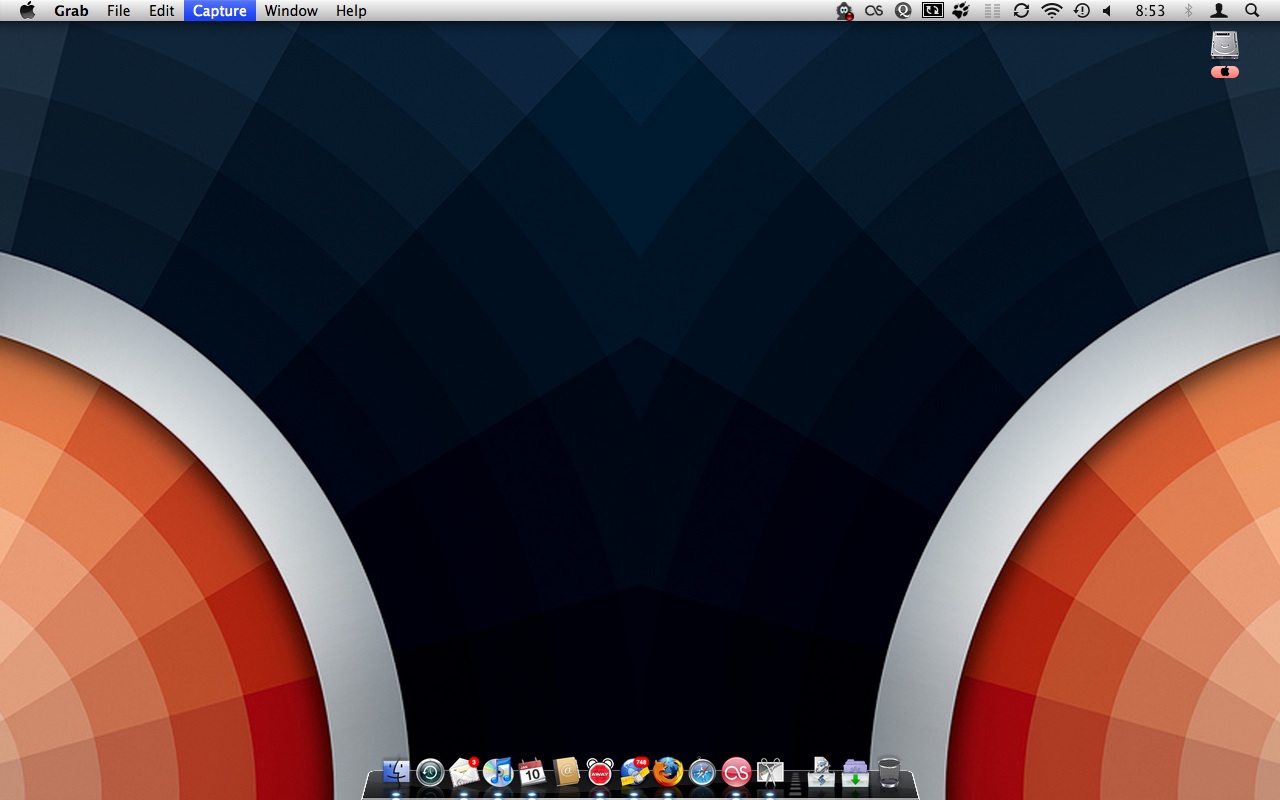This screenshot has width=1280, height=800.
Task: Open the red Away alarm clock Dock icon
Action: click(x=600, y=771)
